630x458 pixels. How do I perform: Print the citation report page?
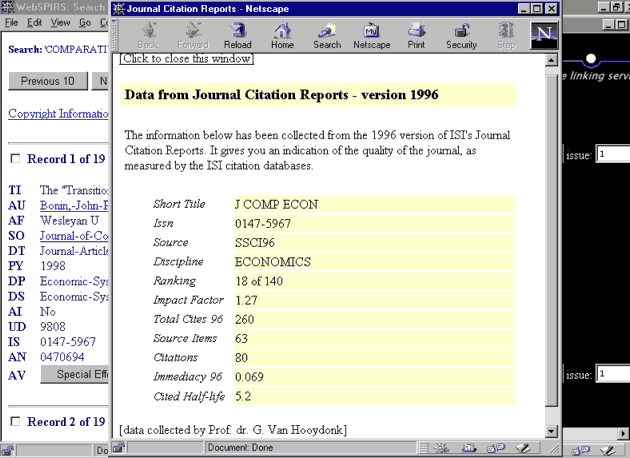[x=416, y=35]
